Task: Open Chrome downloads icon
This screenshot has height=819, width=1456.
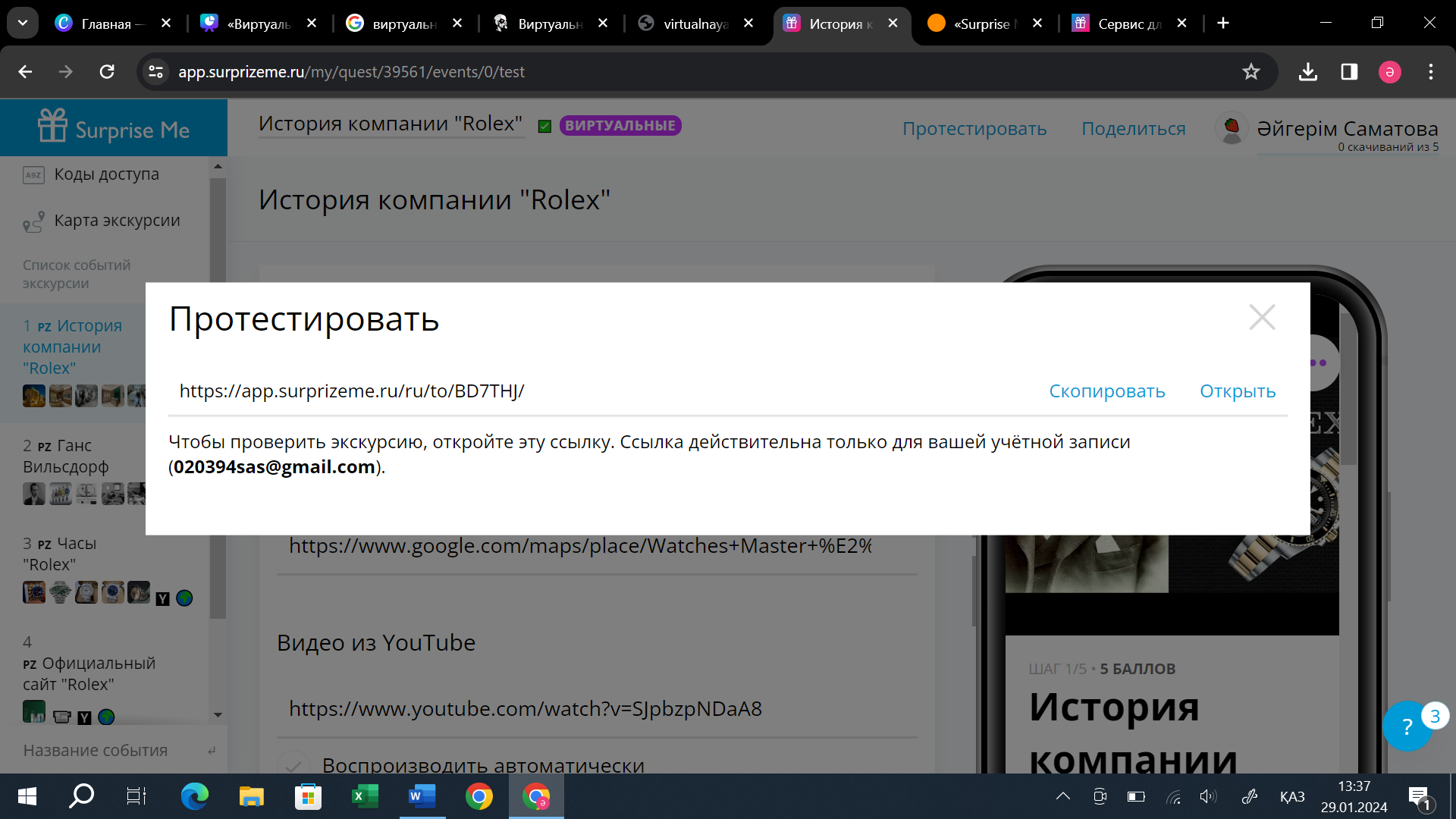Action: [x=1307, y=72]
